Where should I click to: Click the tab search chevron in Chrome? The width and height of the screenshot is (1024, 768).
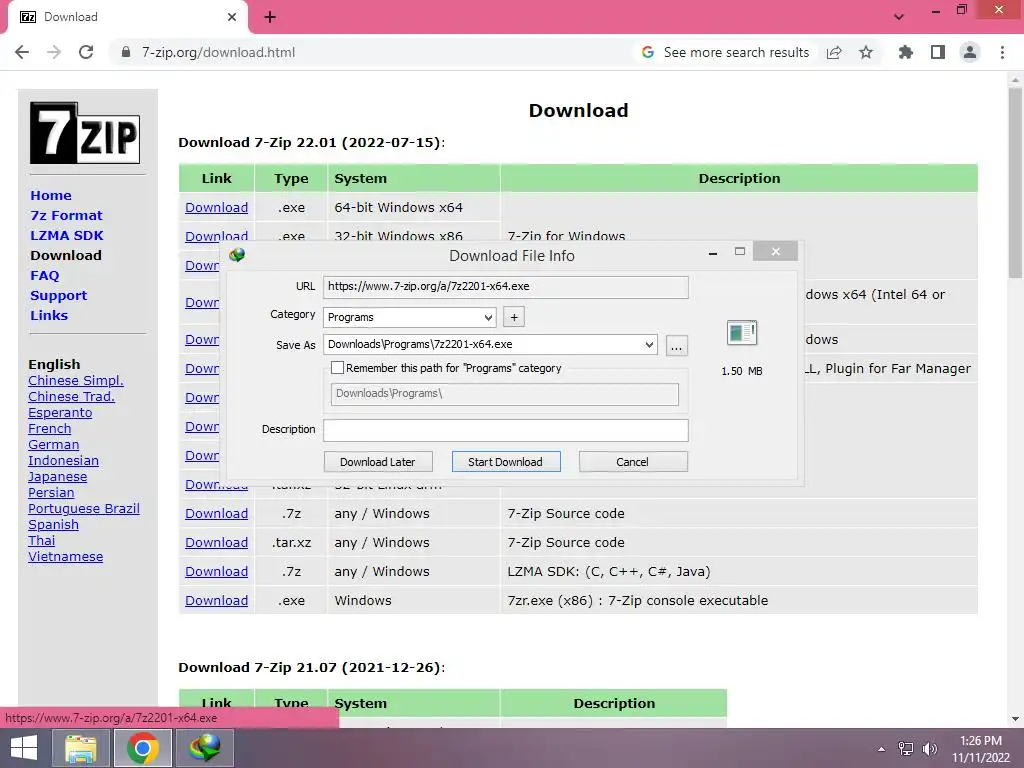coord(899,17)
